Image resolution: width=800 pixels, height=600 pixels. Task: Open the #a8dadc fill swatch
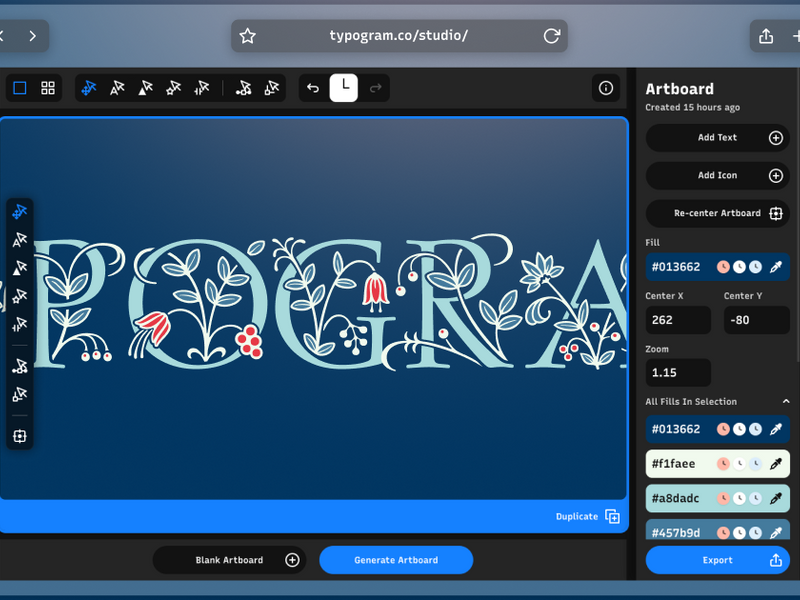point(717,498)
